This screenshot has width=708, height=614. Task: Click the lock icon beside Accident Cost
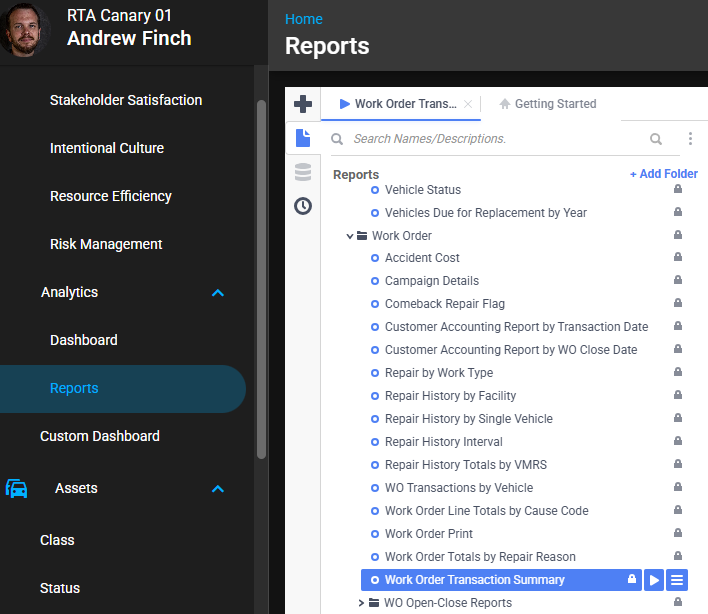(678, 258)
